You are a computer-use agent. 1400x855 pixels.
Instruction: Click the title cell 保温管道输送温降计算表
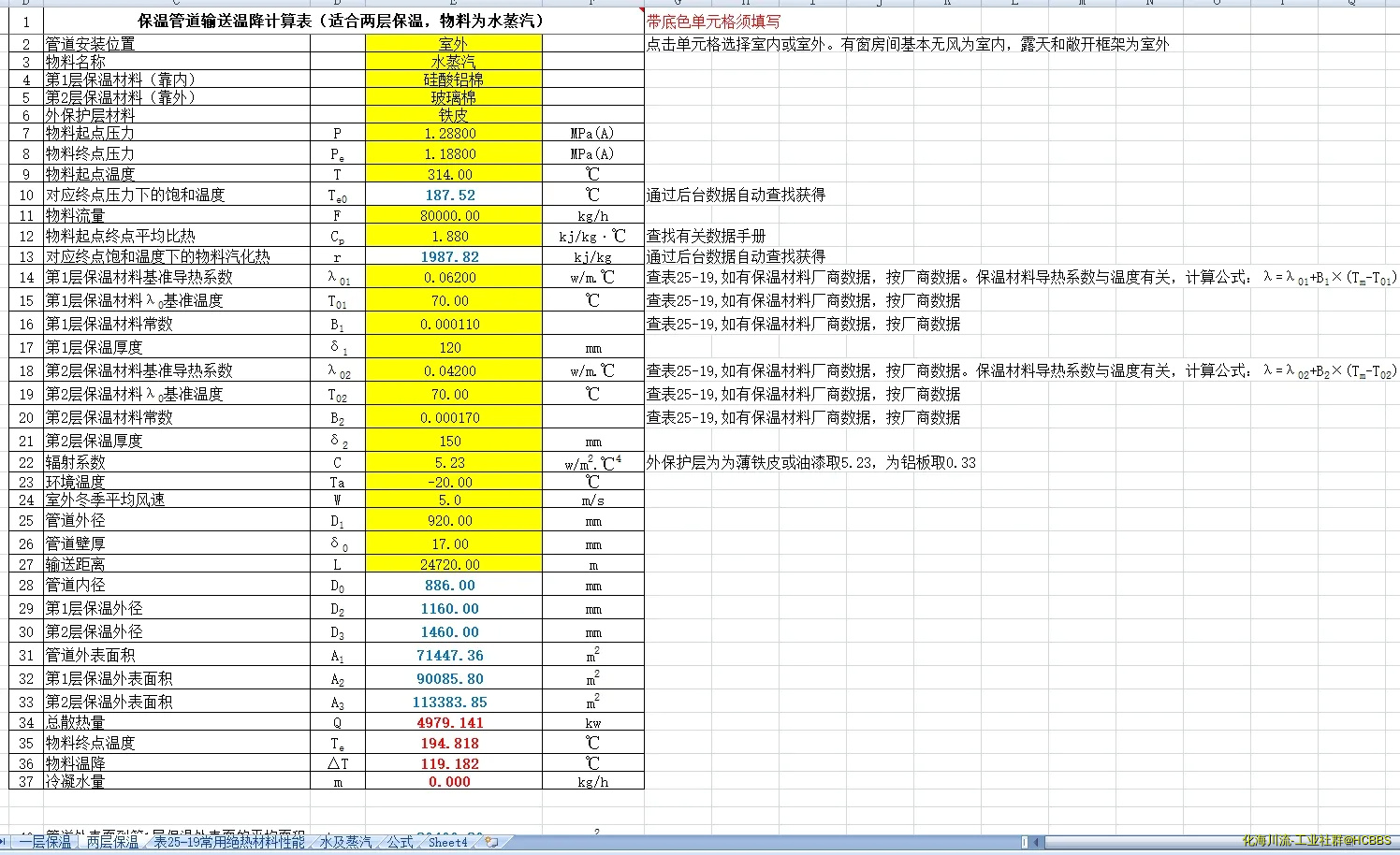pos(343,21)
